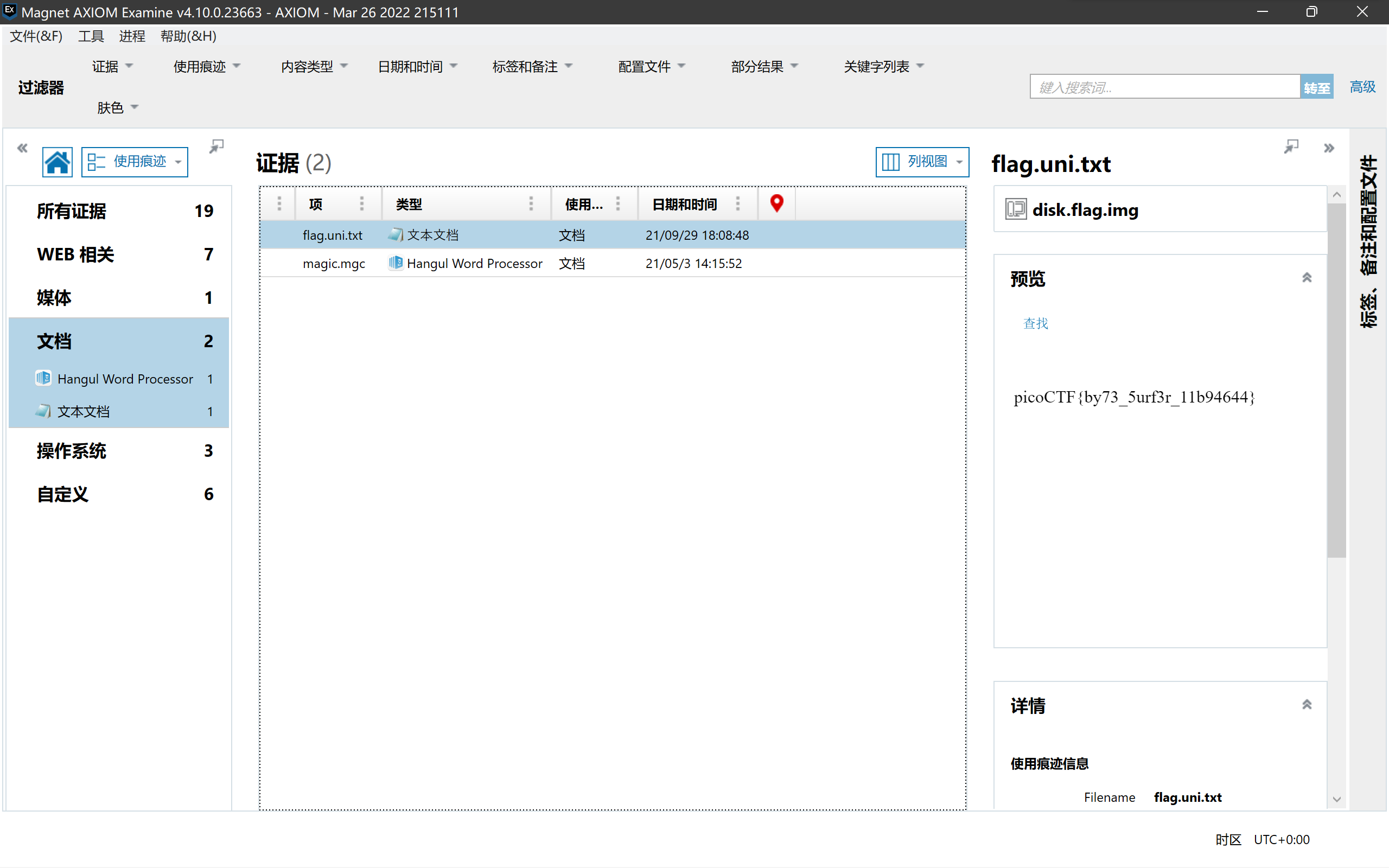This screenshot has height=868, width=1389.
Task: Click the 查找 link in the preview panel
Action: tap(1035, 323)
